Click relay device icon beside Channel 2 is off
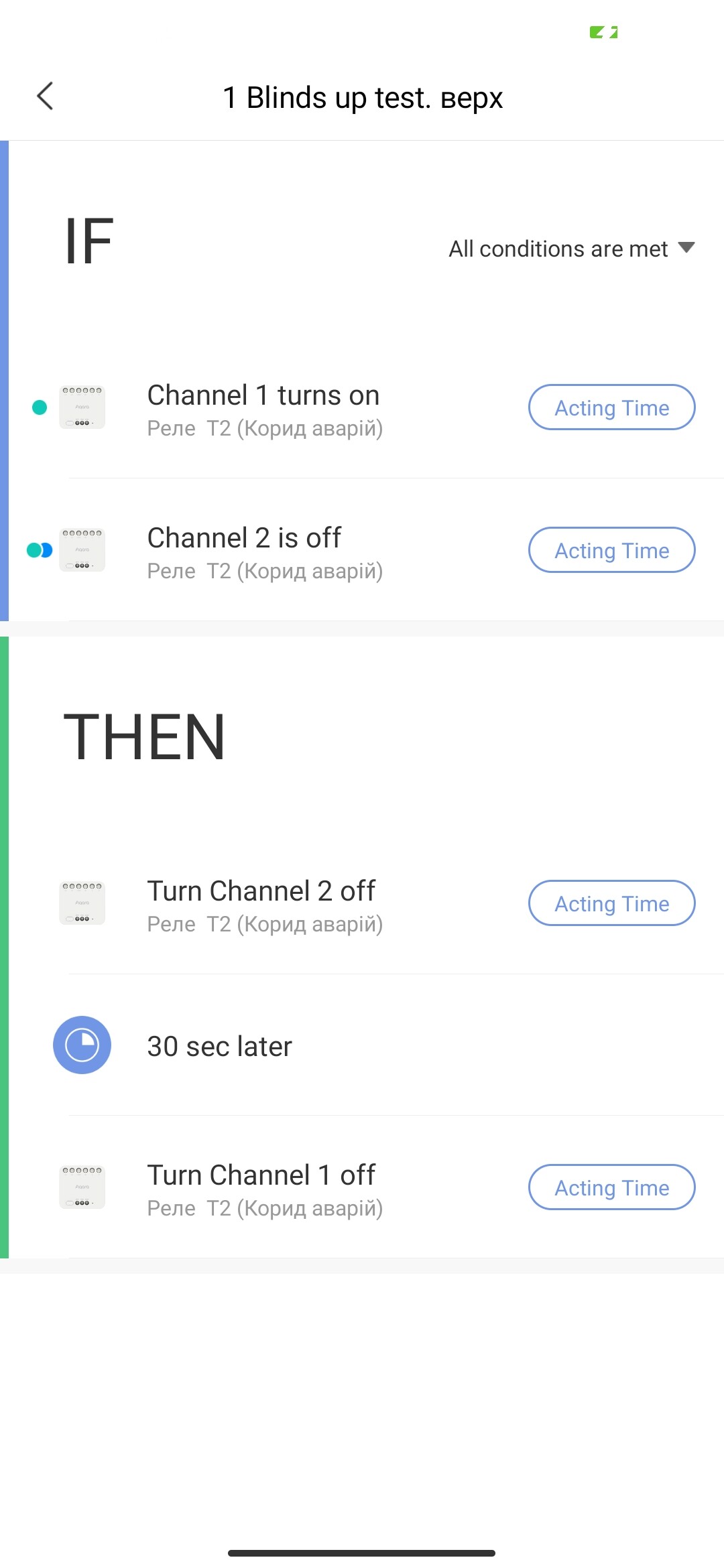 pos(82,549)
